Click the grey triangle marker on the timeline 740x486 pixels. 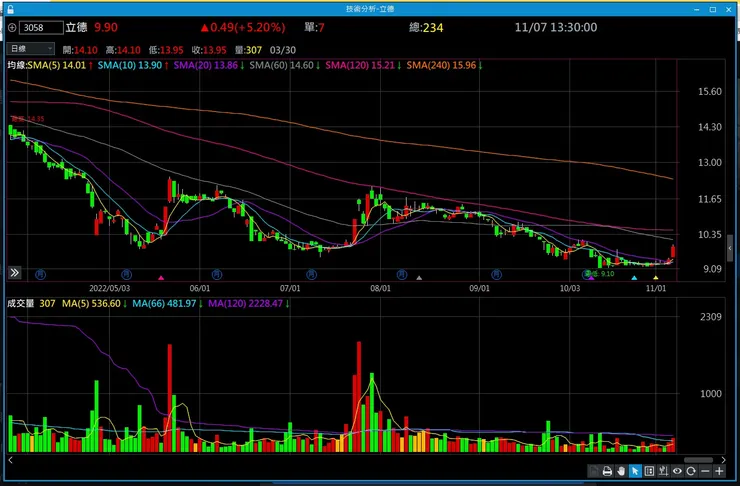pos(419,278)
